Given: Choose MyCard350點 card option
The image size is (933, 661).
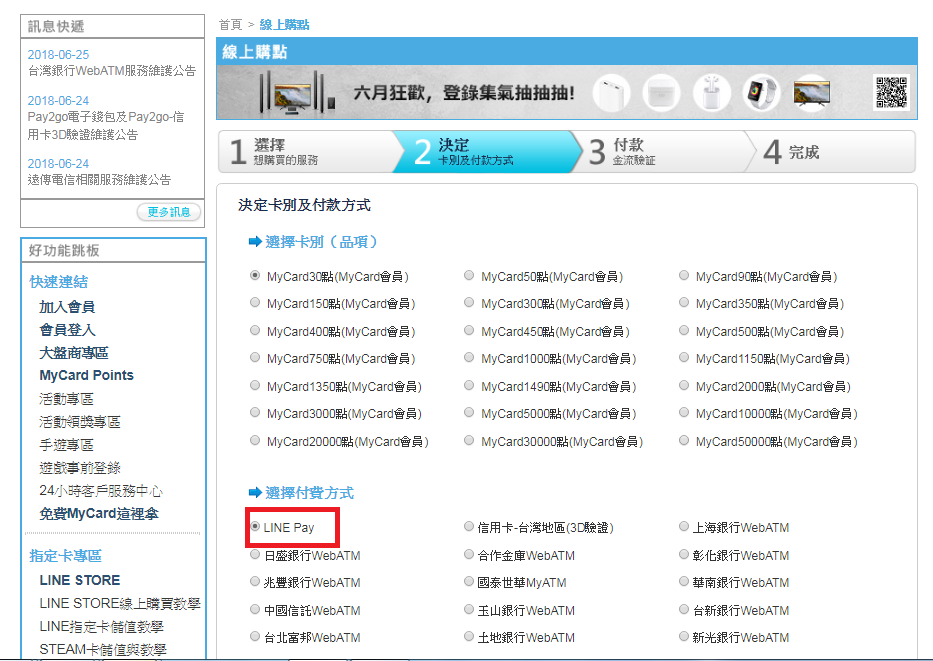Looking at the screenshot, I should pyautogui.click(x=684, y=302).
